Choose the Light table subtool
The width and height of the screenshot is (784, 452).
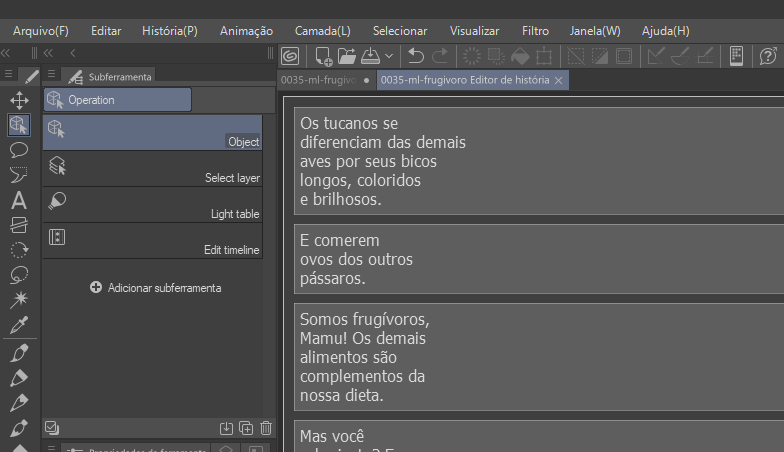(x=152, y=204)
